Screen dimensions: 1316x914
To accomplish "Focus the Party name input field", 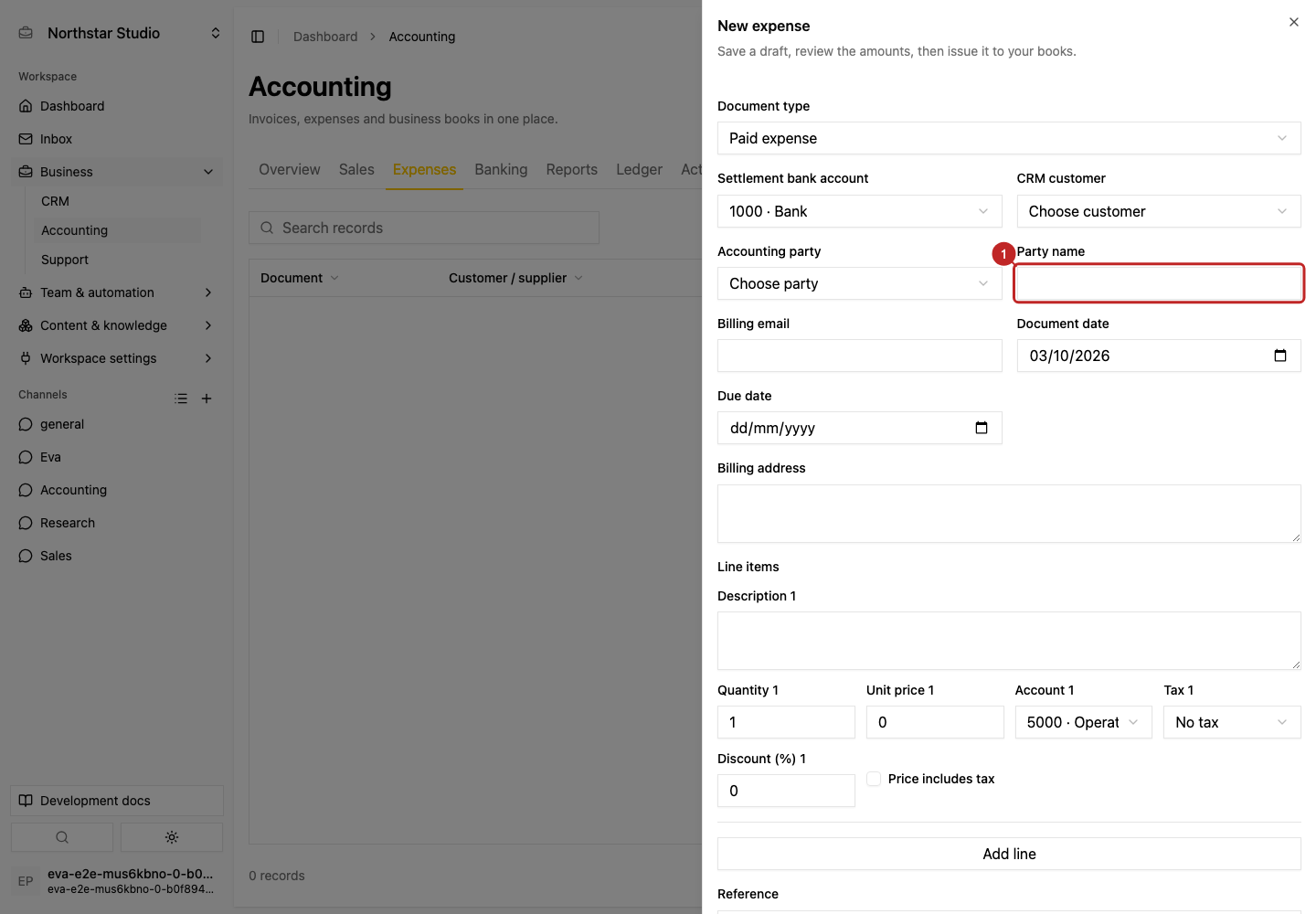I will 1159,283.
